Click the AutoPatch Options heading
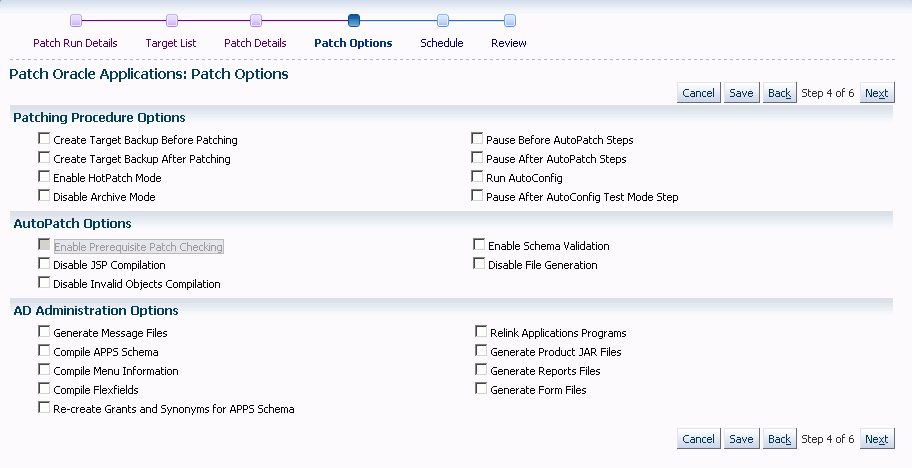Viewport: 912px width, 468px height. coord(73,223)
